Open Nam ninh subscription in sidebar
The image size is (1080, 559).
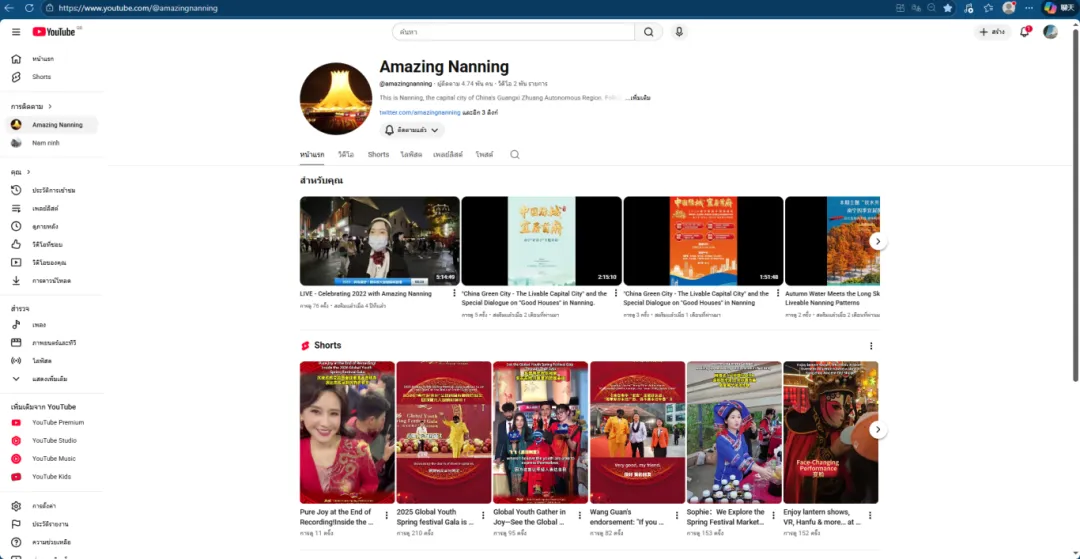coord(53,143)
